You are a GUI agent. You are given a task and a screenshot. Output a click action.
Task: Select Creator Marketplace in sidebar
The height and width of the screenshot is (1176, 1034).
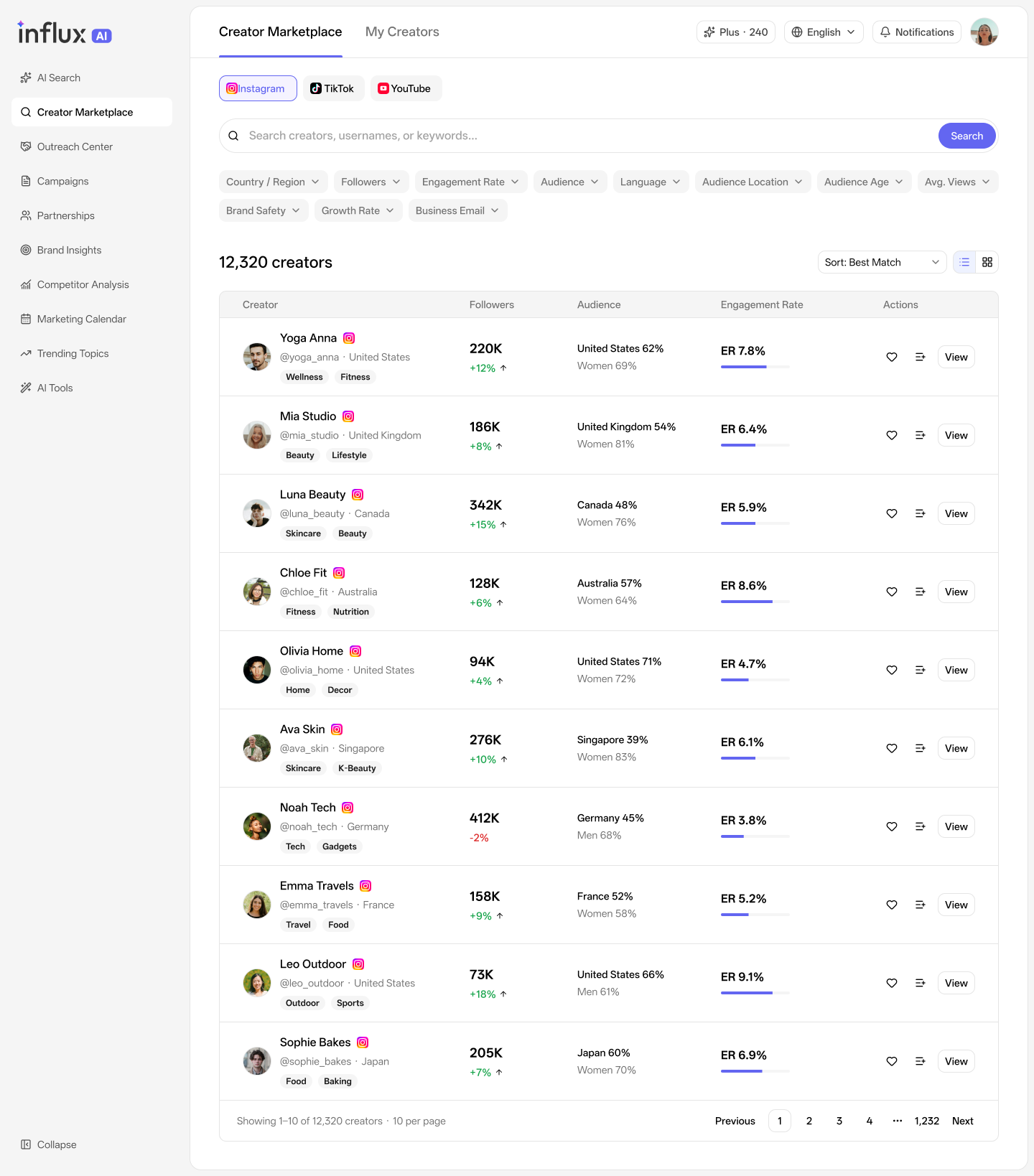click(x=92, y=112)
